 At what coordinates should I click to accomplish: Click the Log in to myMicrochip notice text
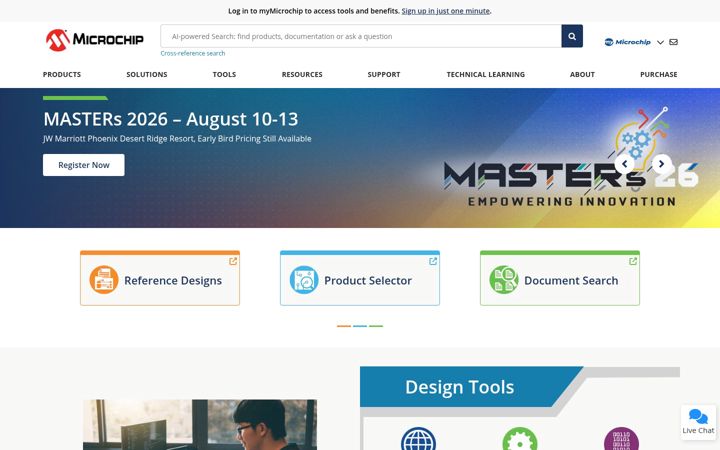[x=314, y=11]
